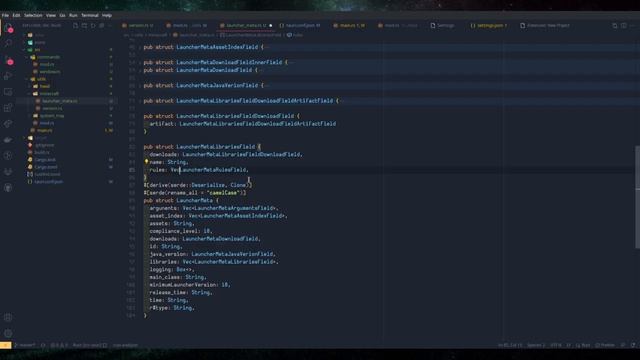Open the Accounts icon in the activity bar
The image size is (640, 360).
click(8, 318)
